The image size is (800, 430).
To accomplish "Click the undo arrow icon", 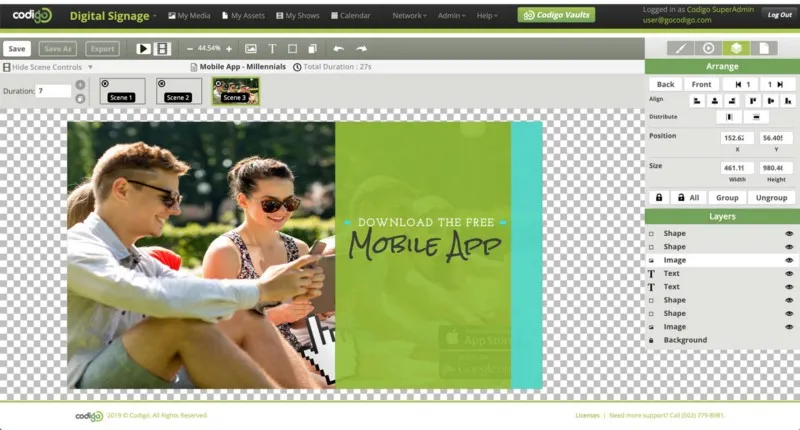I will tap(338, 48).
